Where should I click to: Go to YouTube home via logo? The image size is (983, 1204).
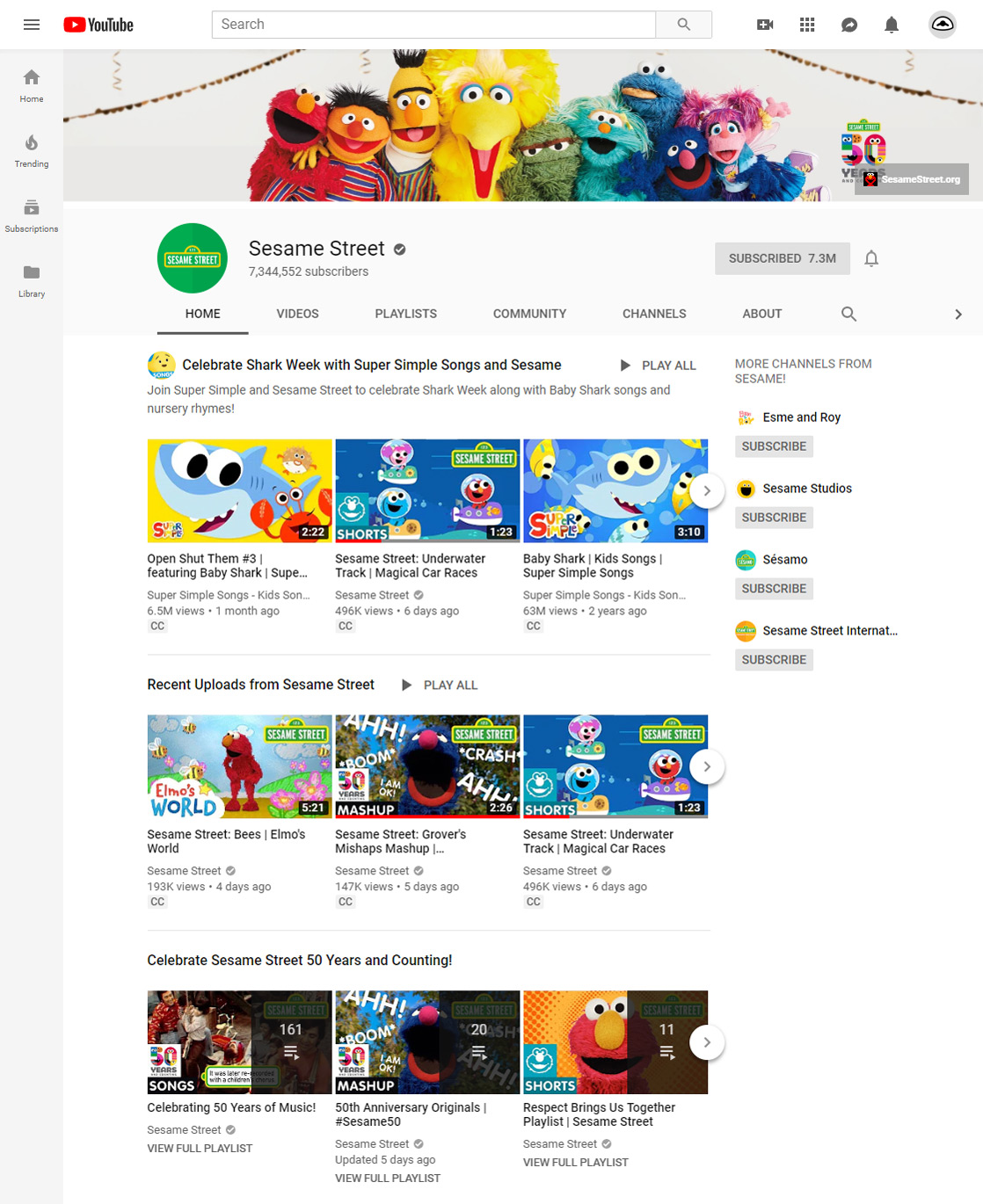point(98,25)
